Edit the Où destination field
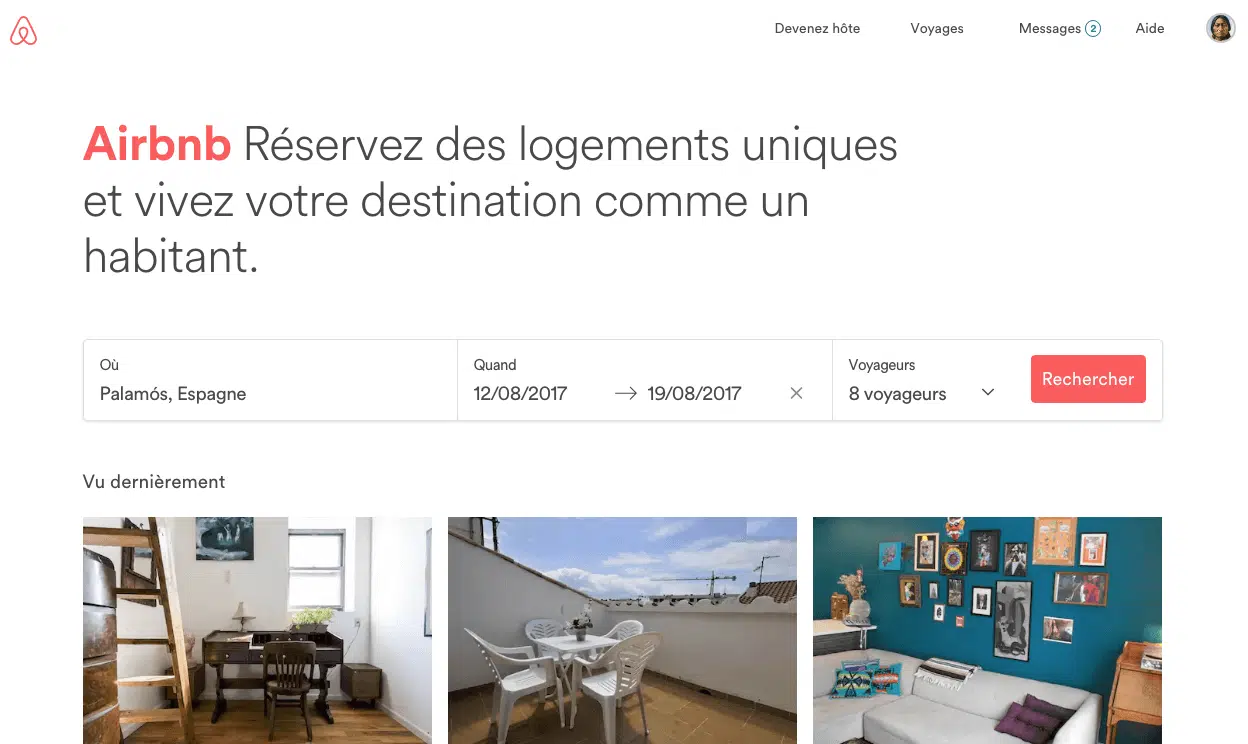 click(x=270, y=380)
